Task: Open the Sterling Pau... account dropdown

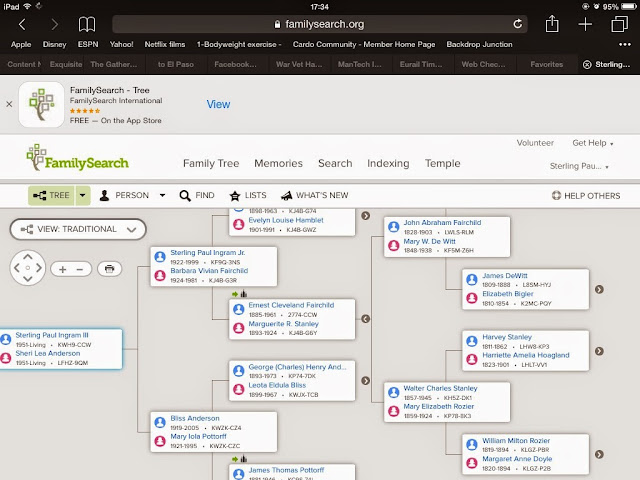Action: click(x=579, y=166)
